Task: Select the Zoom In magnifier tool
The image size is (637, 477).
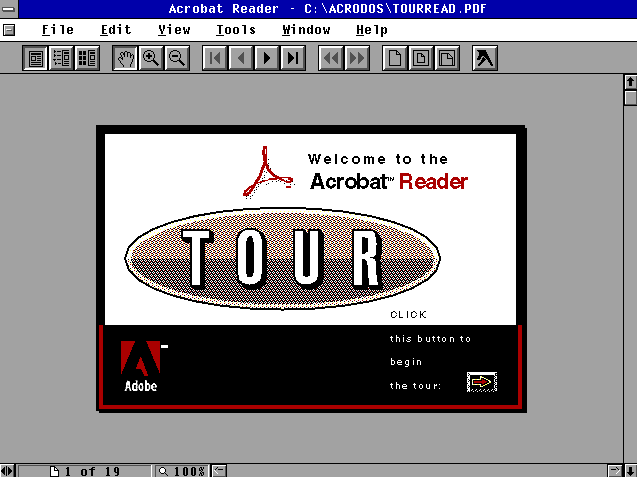Action: click(151, 58)
